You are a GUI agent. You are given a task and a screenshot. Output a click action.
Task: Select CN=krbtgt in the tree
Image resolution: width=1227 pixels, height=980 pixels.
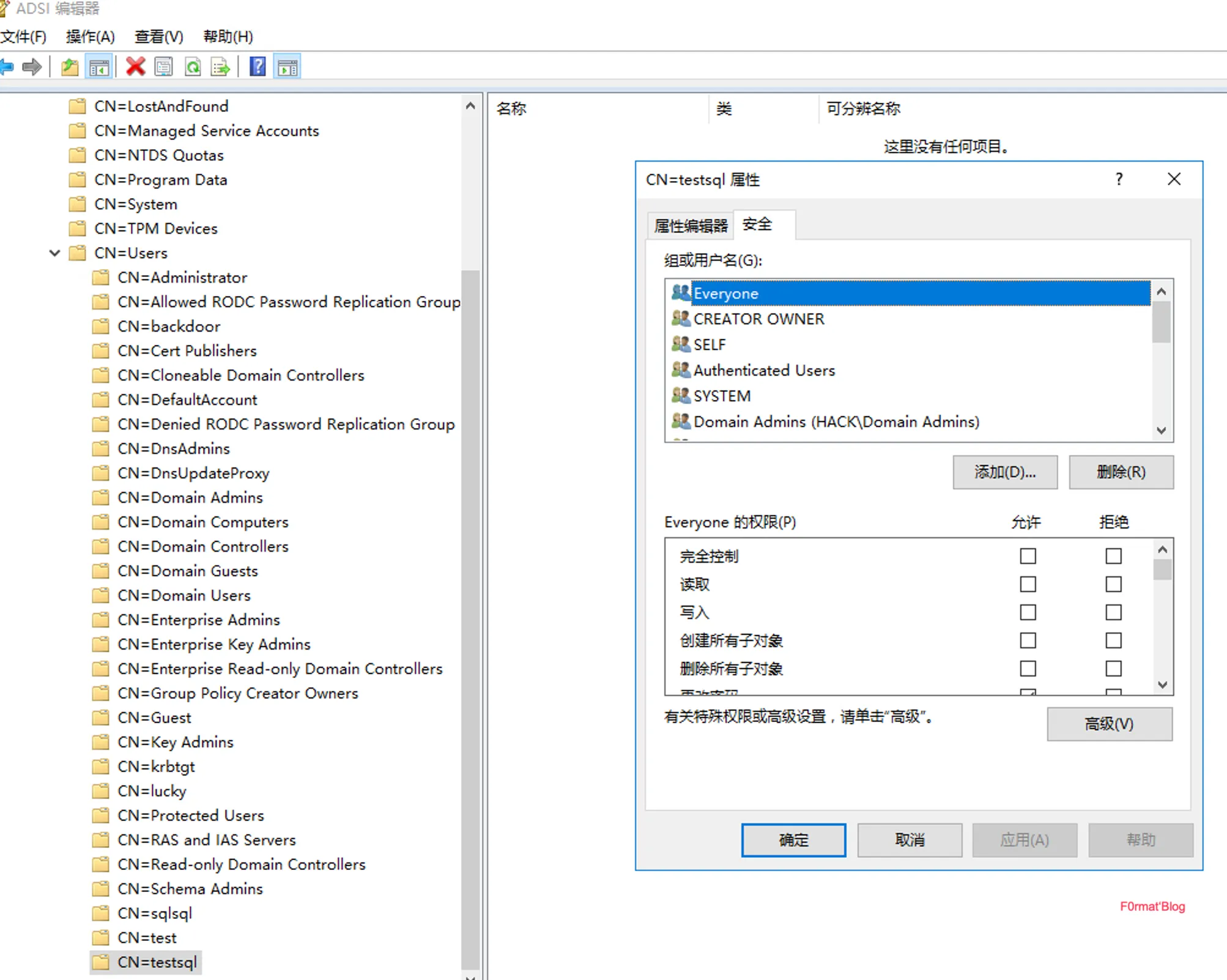pyautogui.click(x=156, y=767)
